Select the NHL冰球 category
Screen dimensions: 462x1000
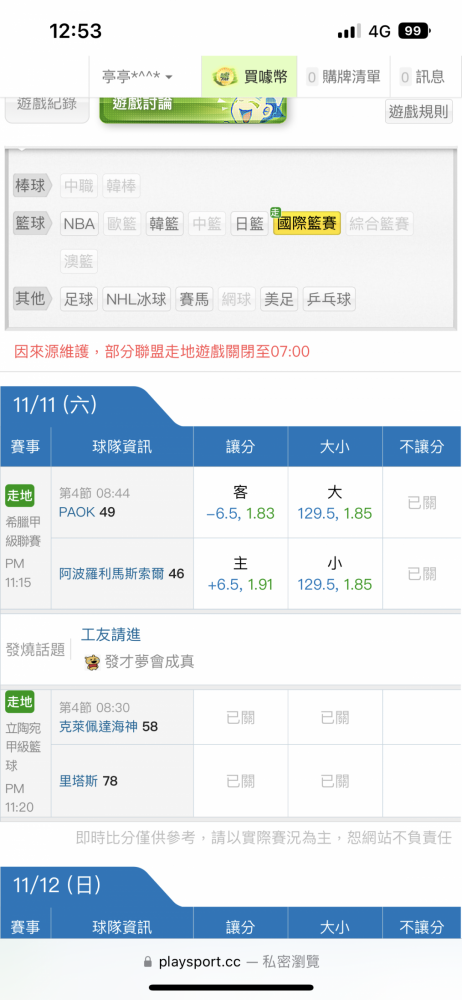tap(137, 299)
